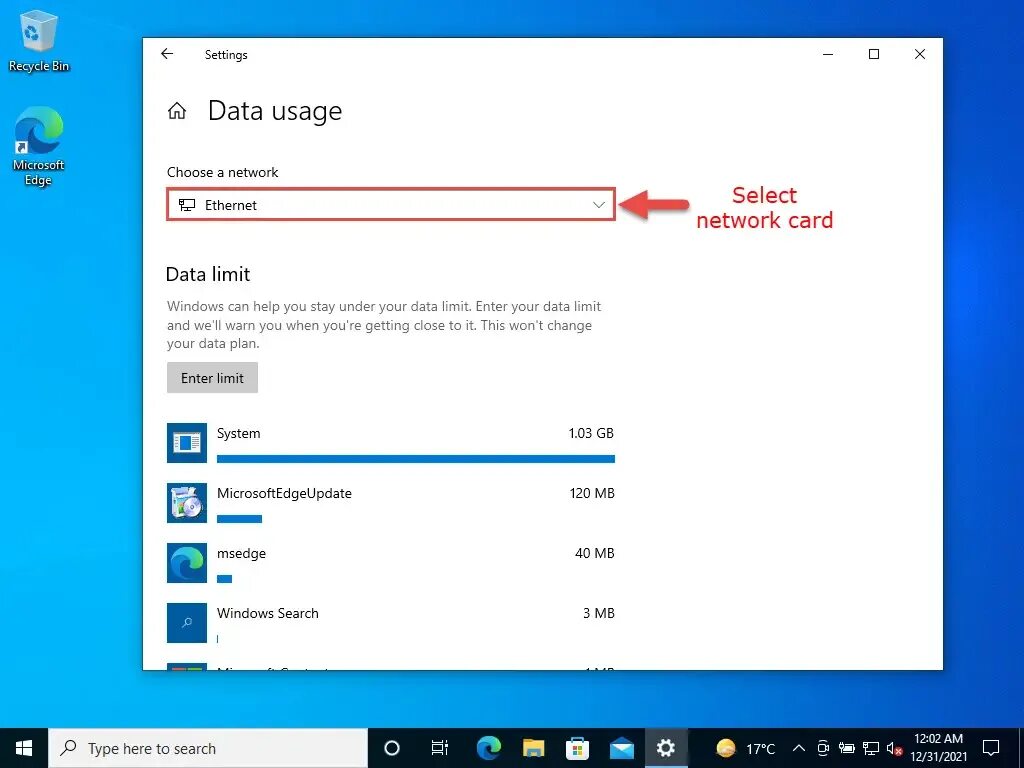Click the MicrosoftEdgeUpdate app icon
The image size is (1024, 768).
coord(186,503)
